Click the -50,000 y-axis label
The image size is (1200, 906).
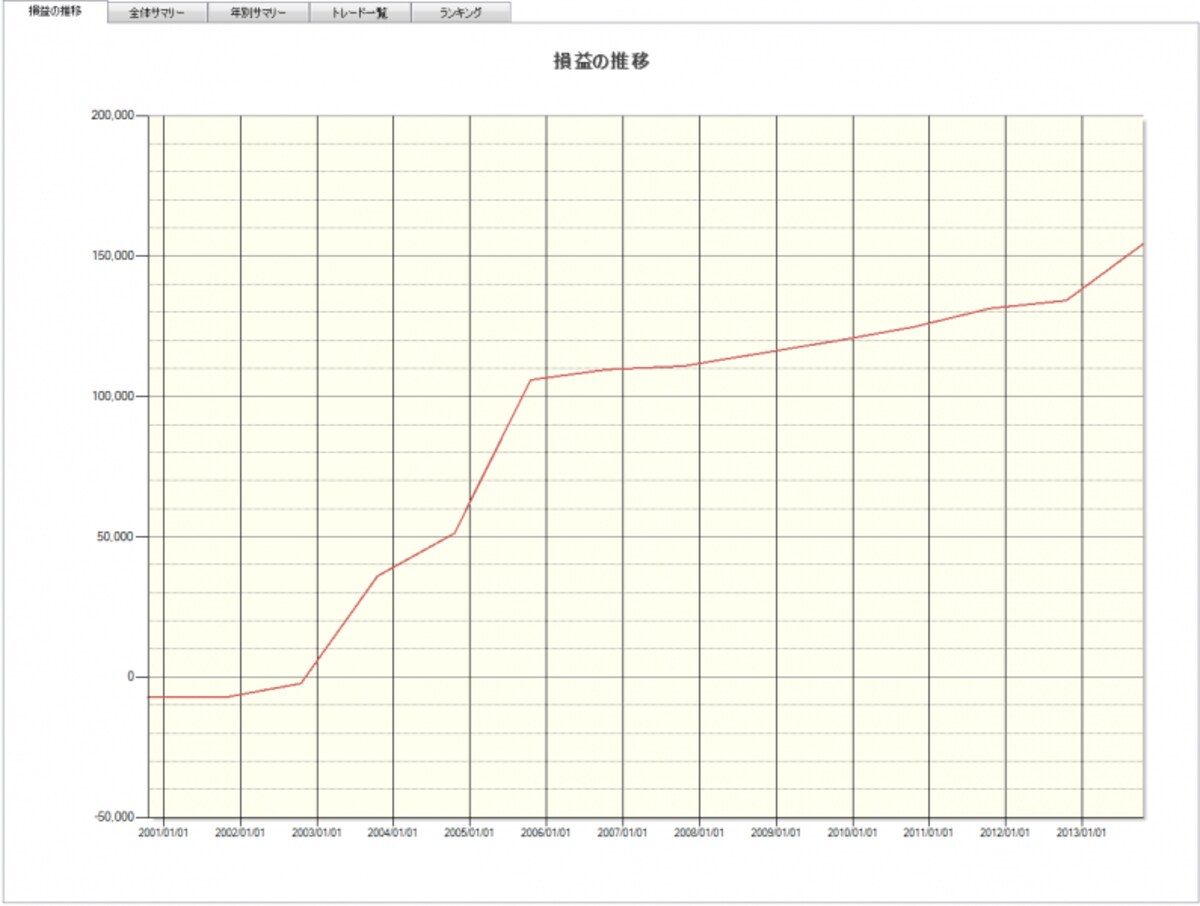pos(113,817)
